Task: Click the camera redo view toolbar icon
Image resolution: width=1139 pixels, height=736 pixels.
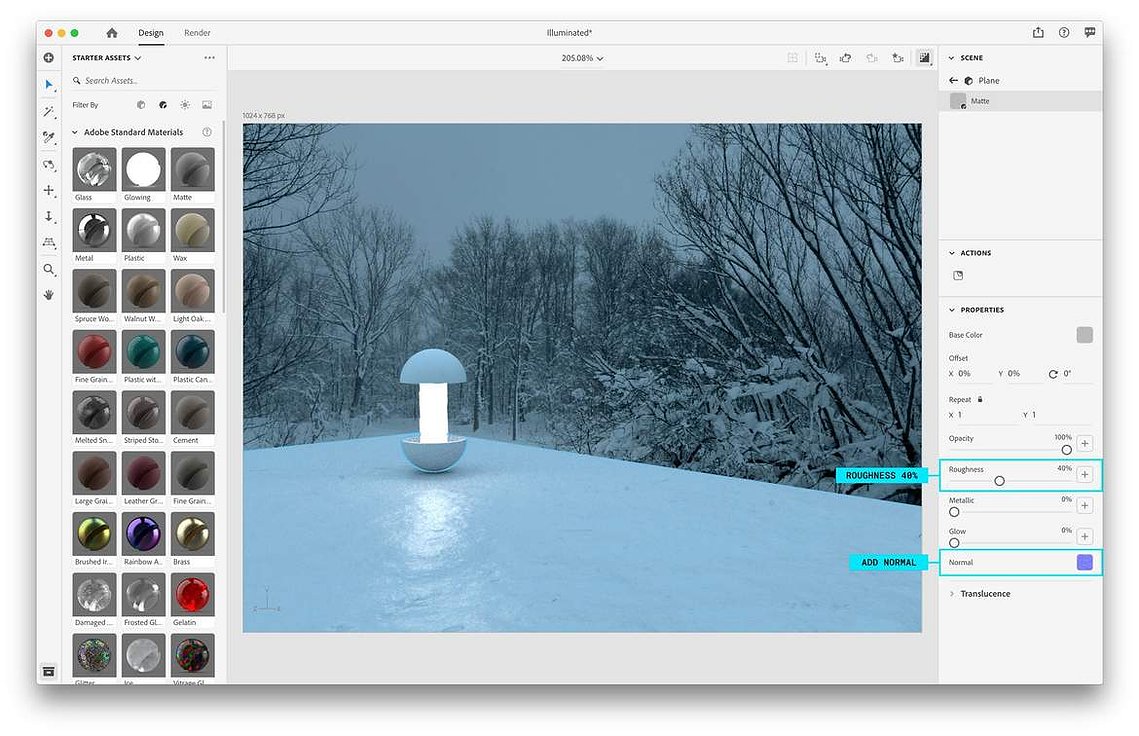Action: (872, 58)
